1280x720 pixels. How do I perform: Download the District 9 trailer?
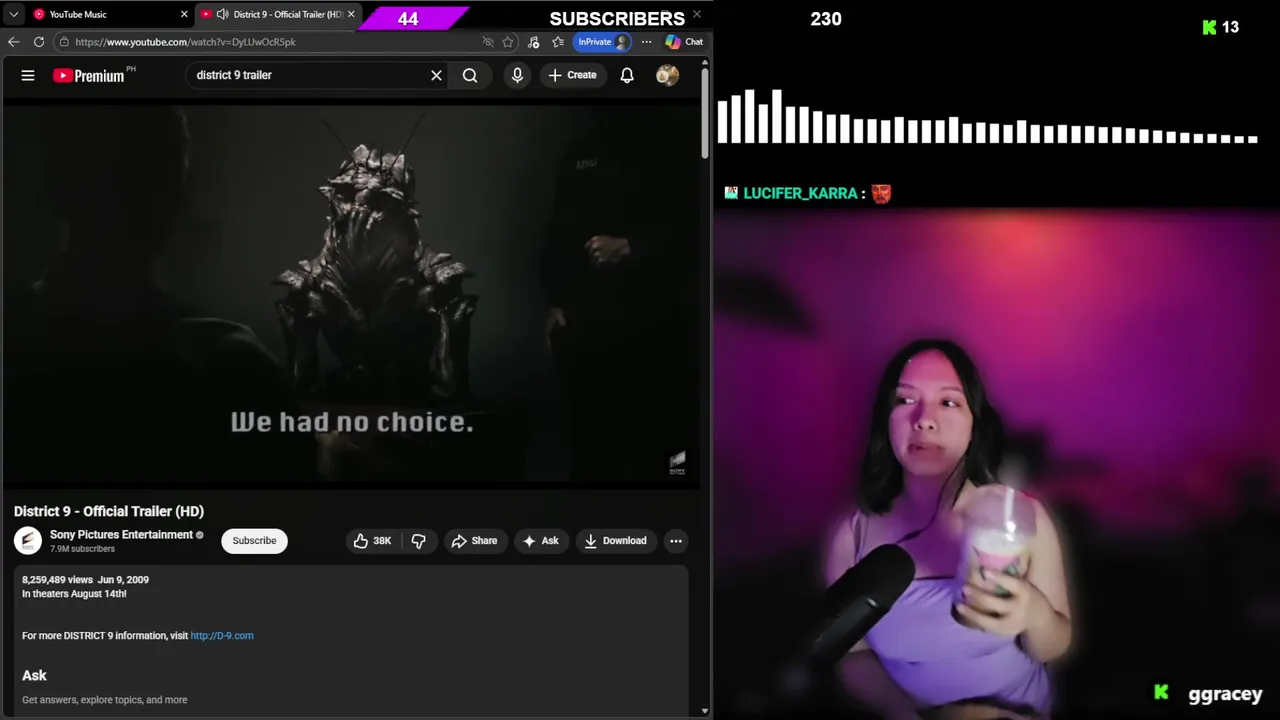(615, 541)
